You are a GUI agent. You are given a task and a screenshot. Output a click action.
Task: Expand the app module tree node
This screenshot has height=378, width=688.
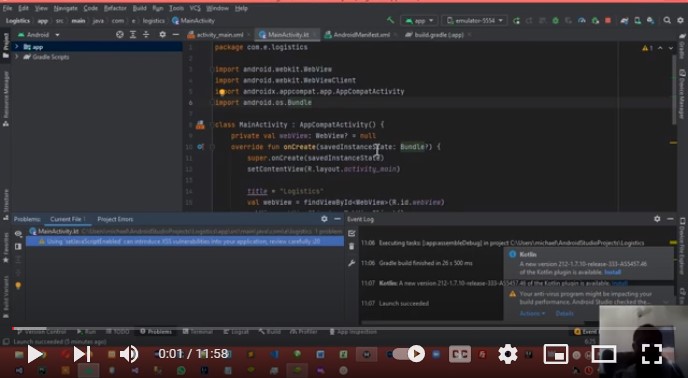(17, 47)
